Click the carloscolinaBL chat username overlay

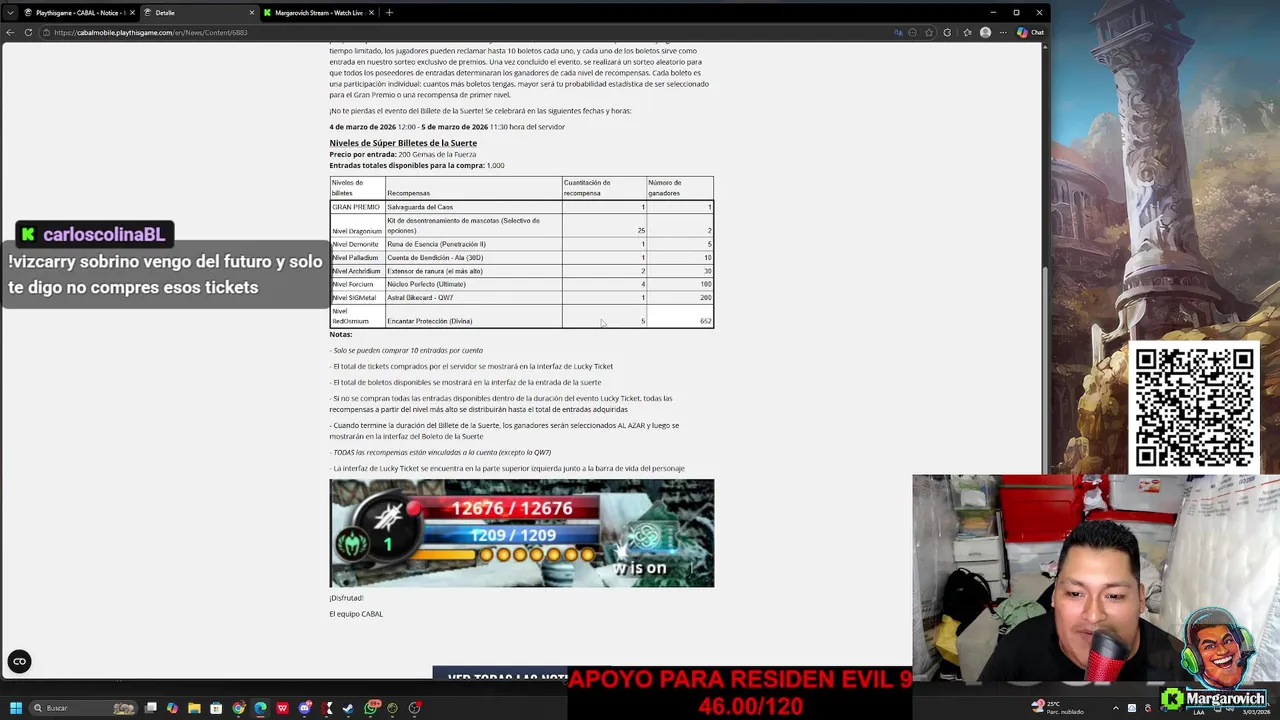[x=94, y=235]
